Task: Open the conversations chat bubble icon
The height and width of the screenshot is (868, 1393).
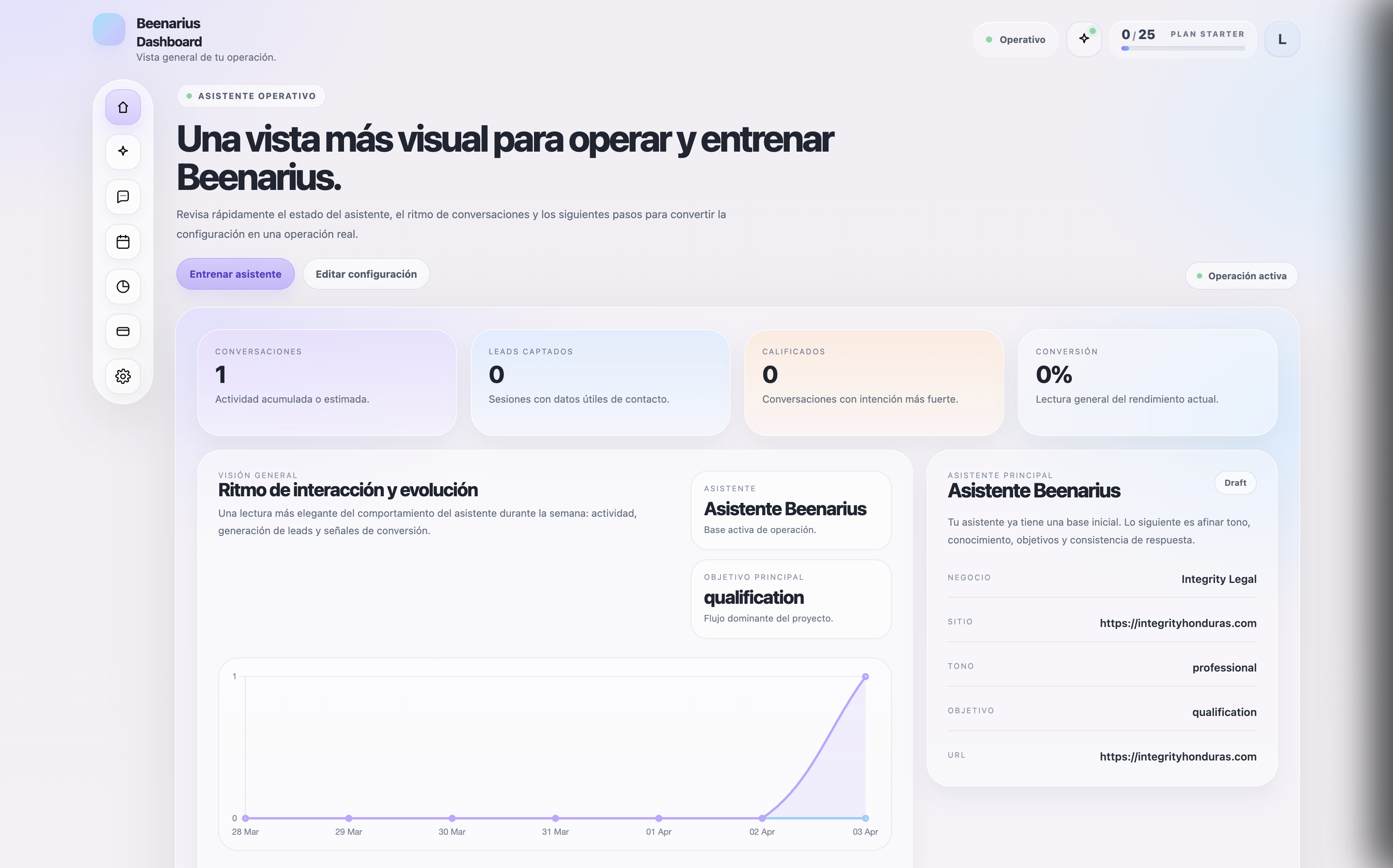Action: coord(123,197)
